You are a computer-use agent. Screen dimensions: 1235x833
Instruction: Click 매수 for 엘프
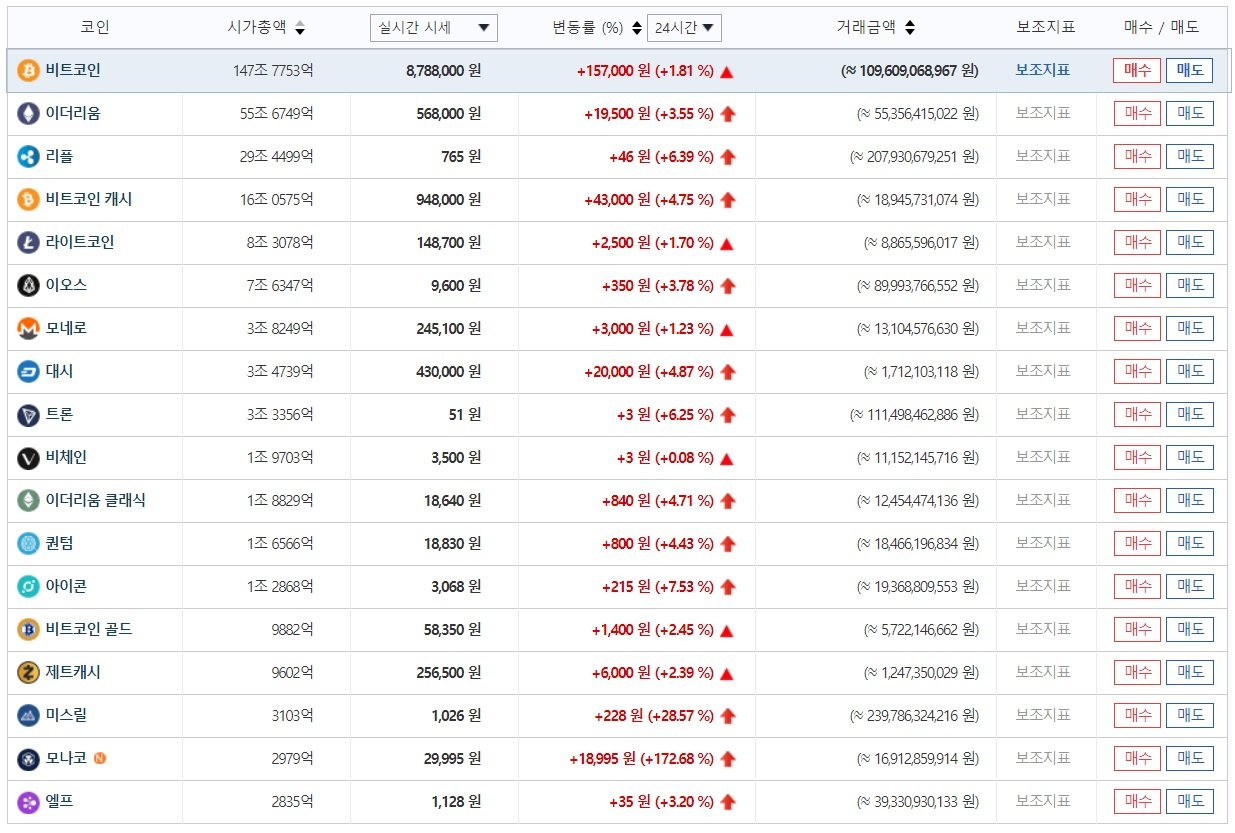coord(1137,801)
